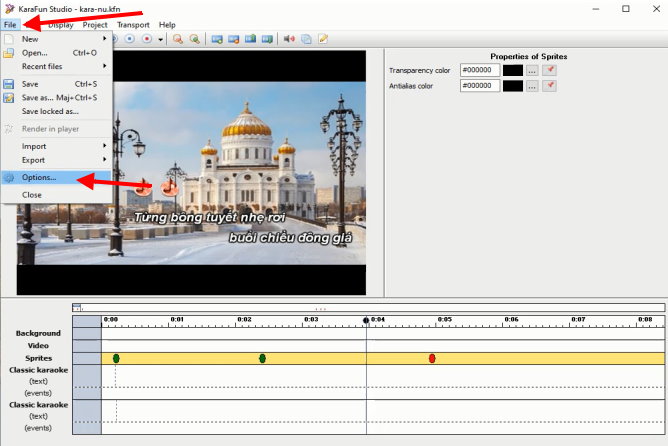Click the '...' button for Antialias color

coord(532,86)
